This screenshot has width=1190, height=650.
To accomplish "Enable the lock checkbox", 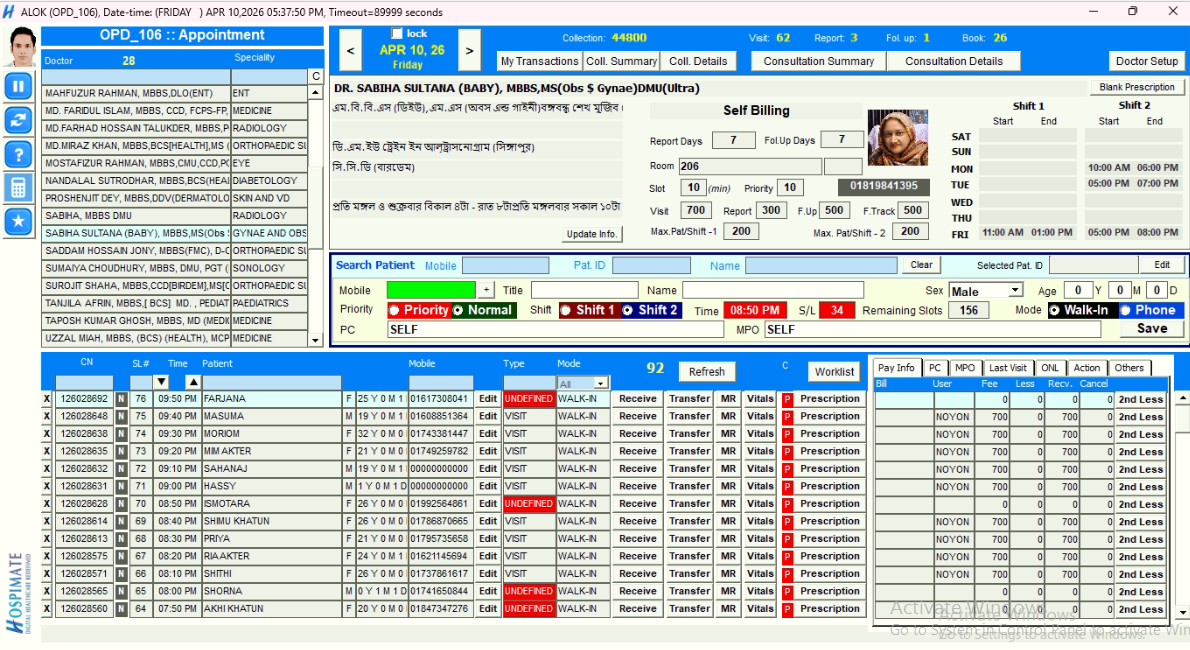I will tap(397, 34).
